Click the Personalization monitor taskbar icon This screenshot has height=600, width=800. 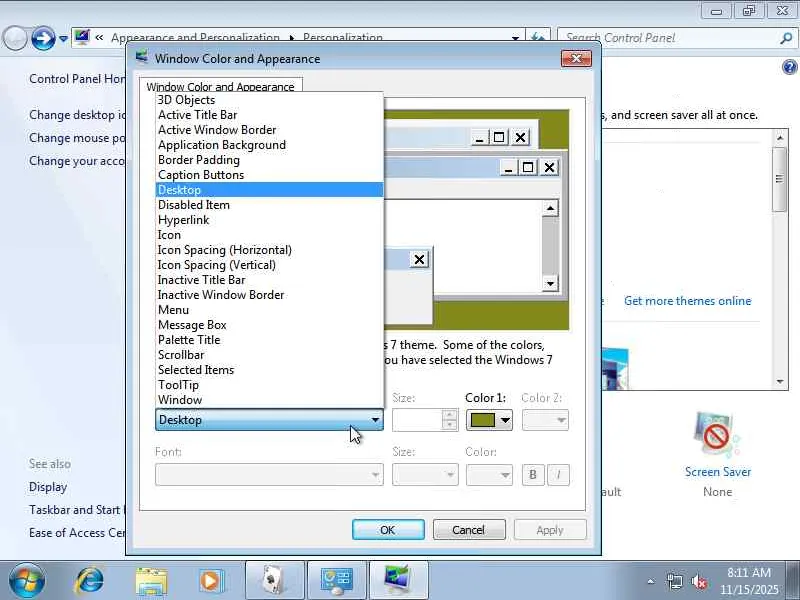[x=398, y=581]
